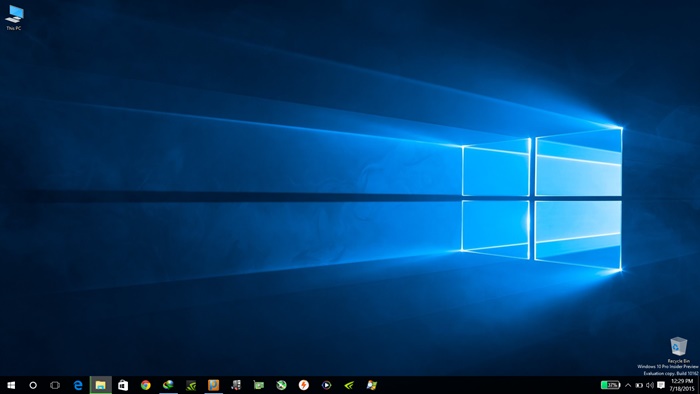Open the Windows flag-and-wrench taskbar icon
Screen dimensions: 700x394
pos(371,385)
